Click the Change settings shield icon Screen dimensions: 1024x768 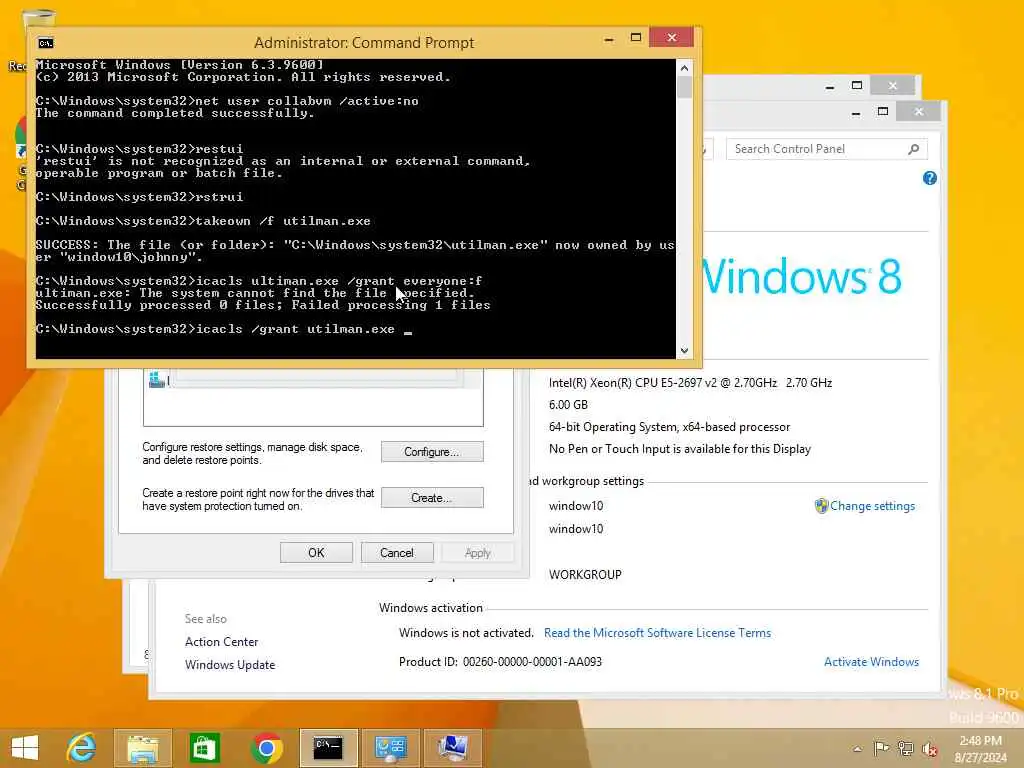pos(822,506)
